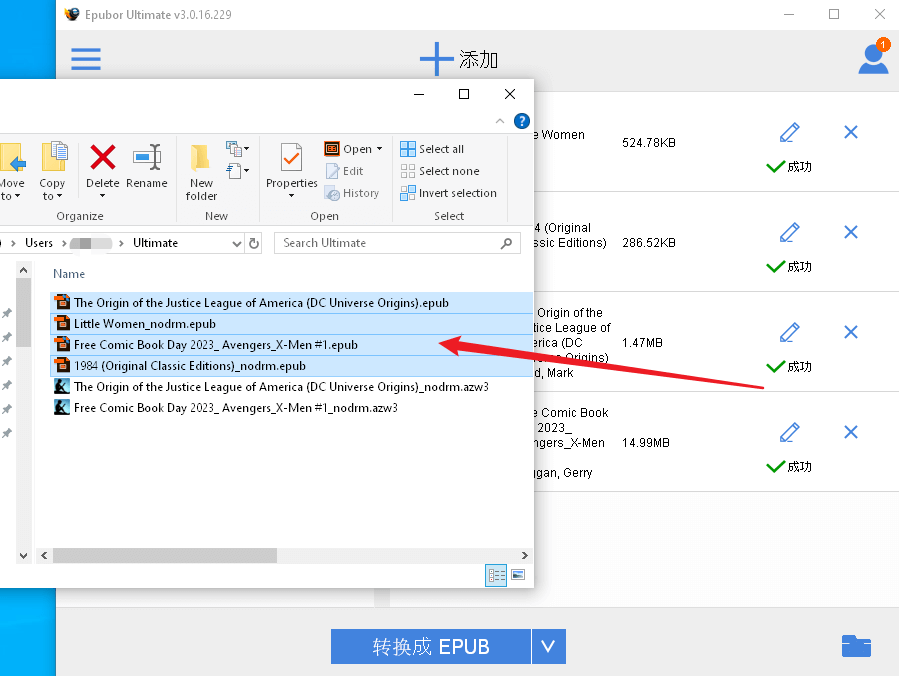Click the Kindle icon of Justice League azw3 file

click(62, 386)
